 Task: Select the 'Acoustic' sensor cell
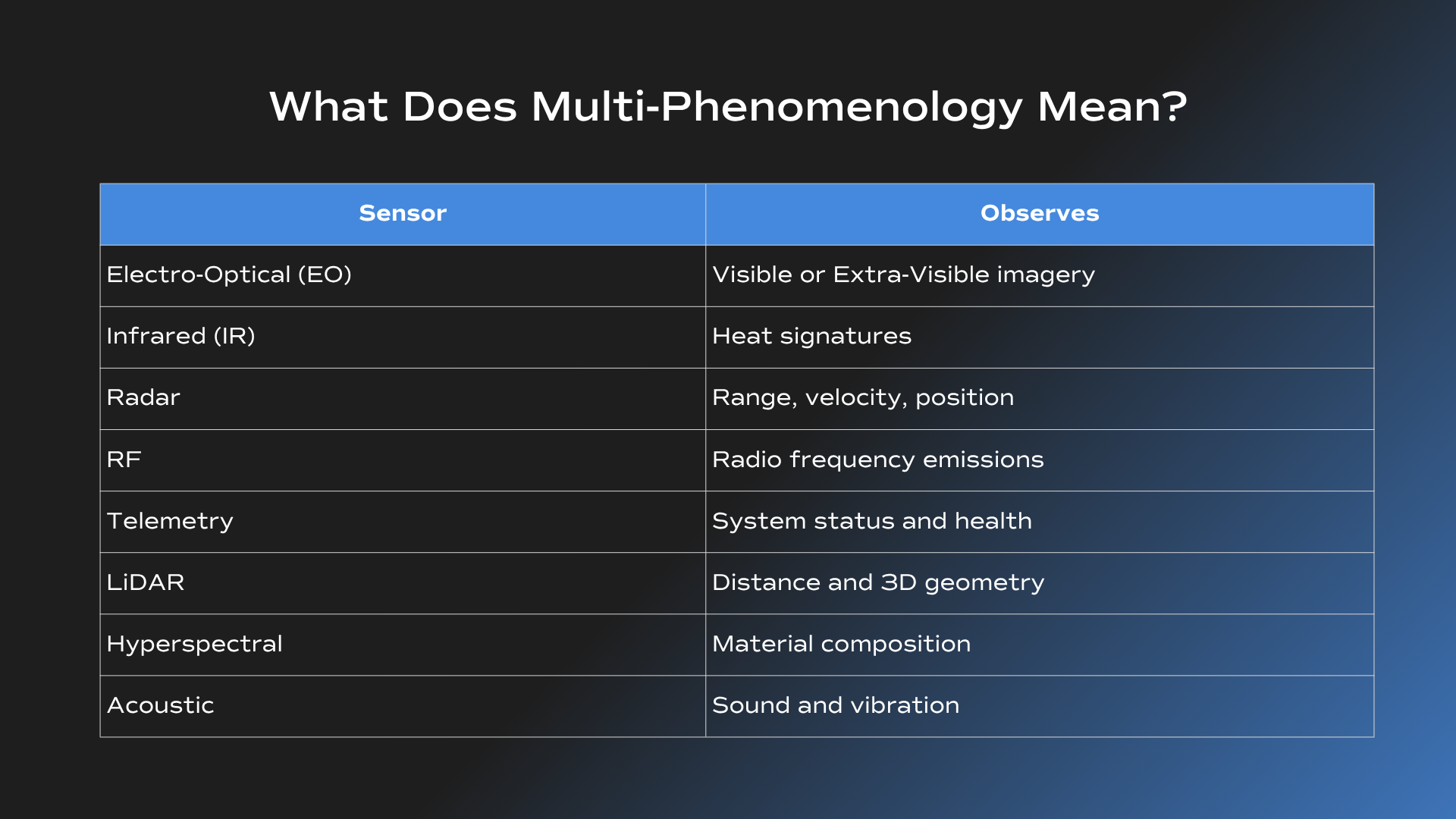[403, 706]
